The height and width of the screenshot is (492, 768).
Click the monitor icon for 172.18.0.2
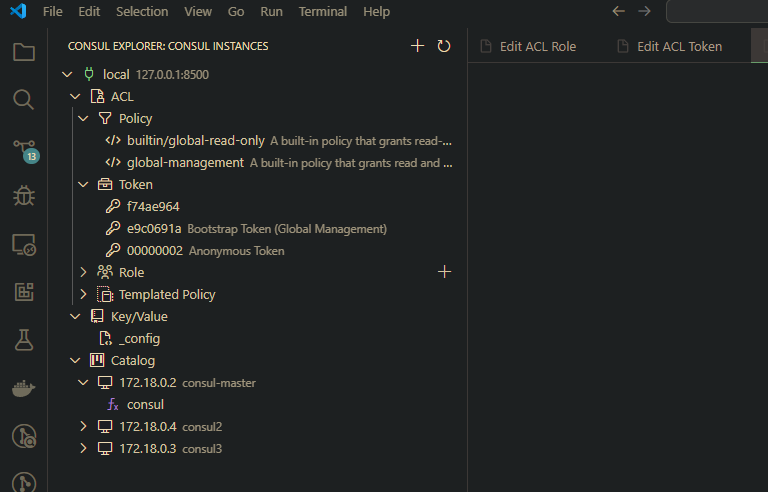click(x=105, y=383)
